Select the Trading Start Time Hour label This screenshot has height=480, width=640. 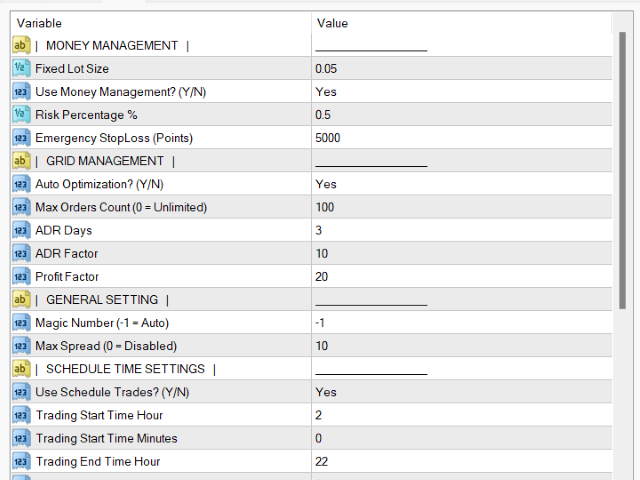point(99,415)
